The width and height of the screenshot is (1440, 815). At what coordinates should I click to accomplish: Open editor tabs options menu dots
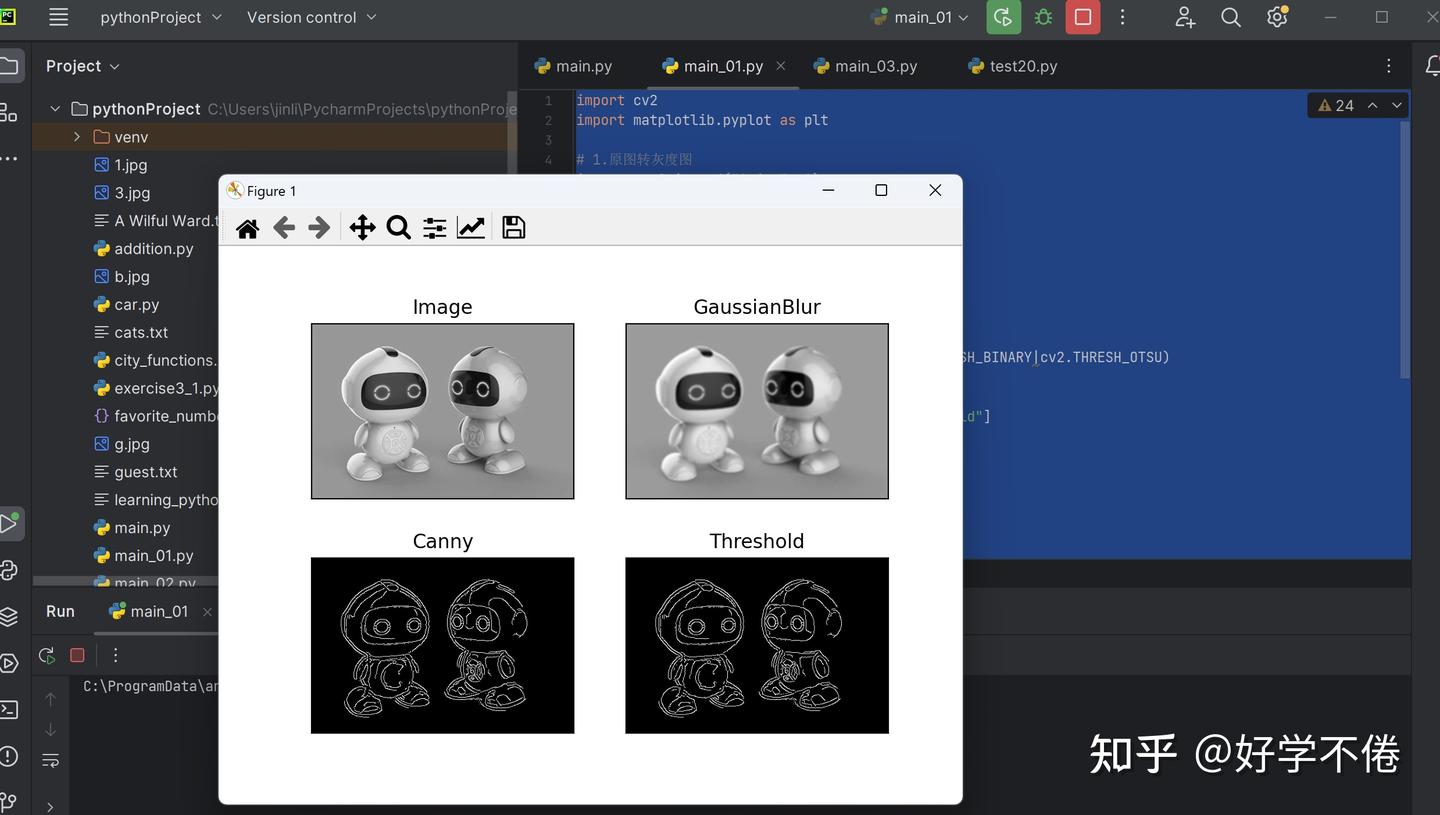pos(1388,66)
